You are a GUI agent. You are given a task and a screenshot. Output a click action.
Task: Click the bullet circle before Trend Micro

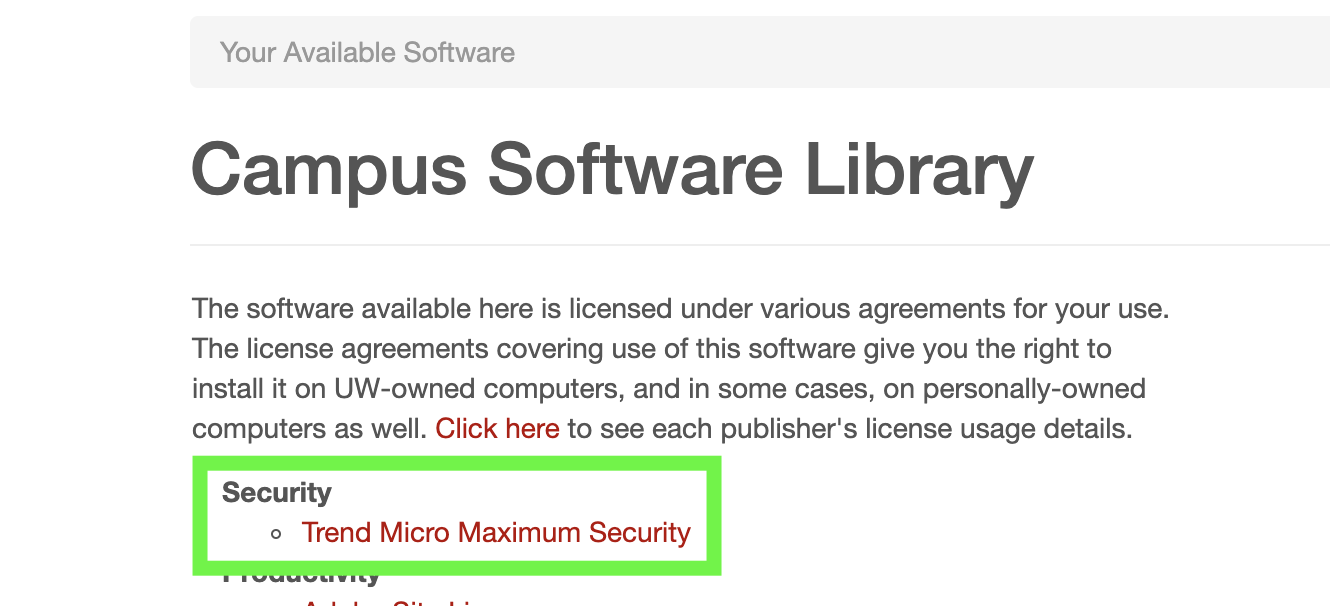[x=277, y=533]
